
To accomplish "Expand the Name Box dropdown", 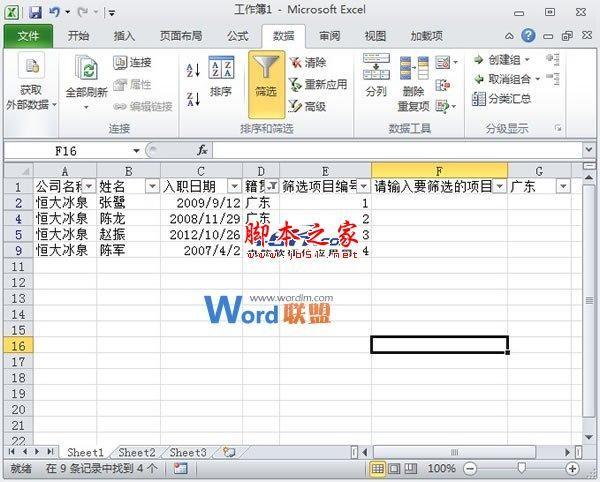I will pos(136,151).
